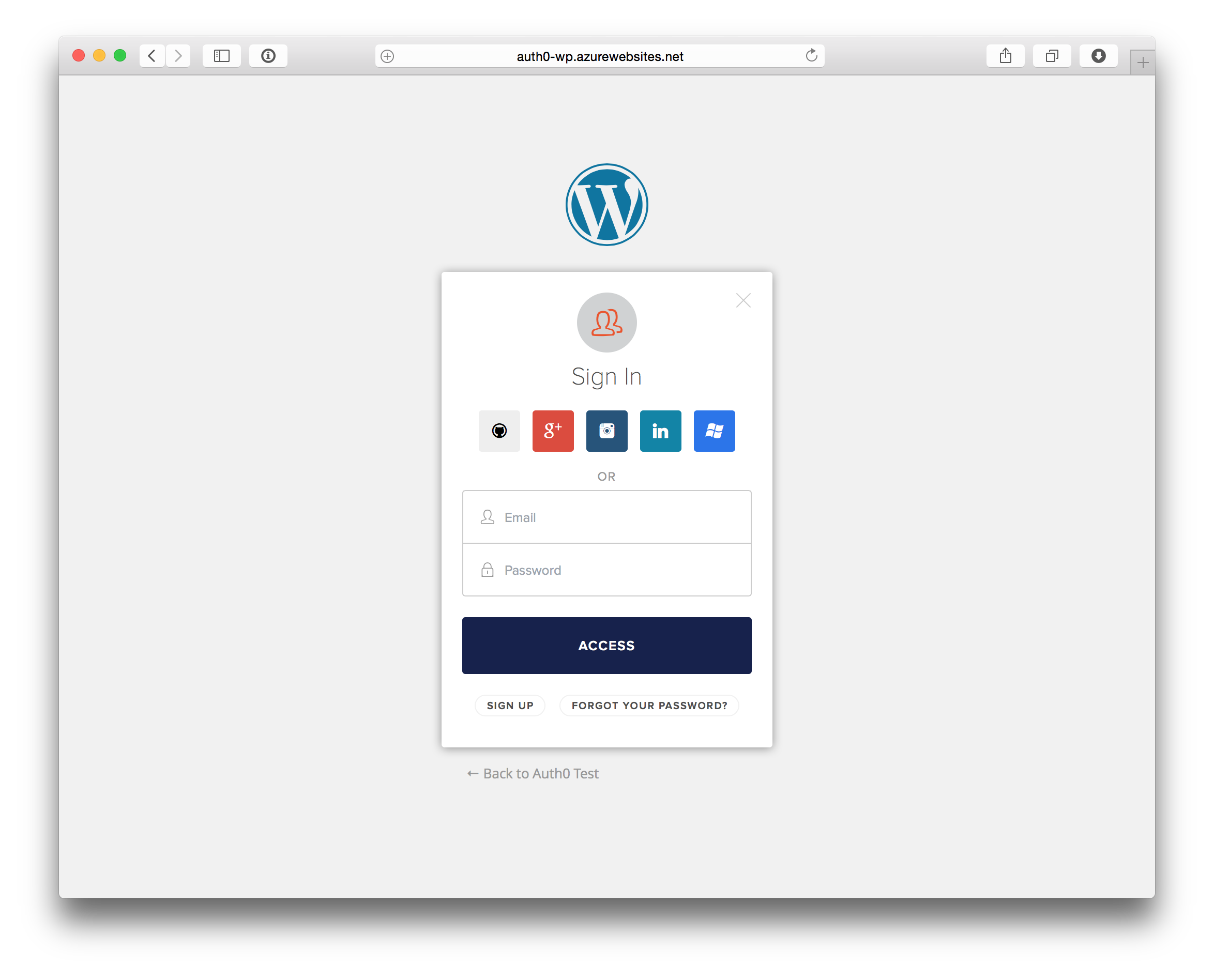1214x980 pixels.
Task: Click Back to Auth0 Test link
Action: pyautogui.click(x=534, y=773)
